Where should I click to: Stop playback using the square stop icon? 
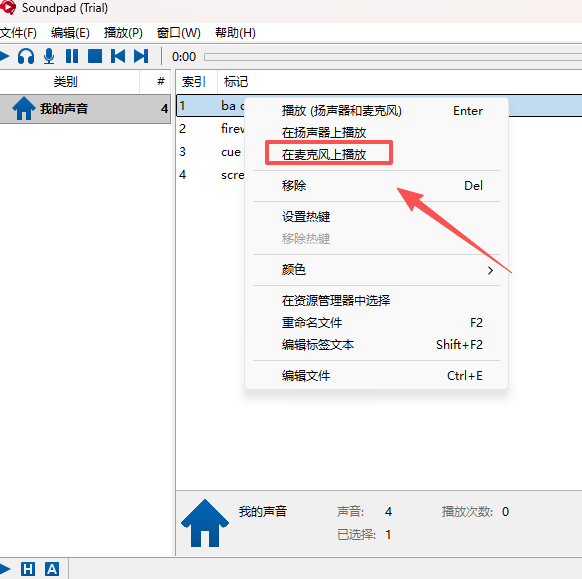(95, 56)
